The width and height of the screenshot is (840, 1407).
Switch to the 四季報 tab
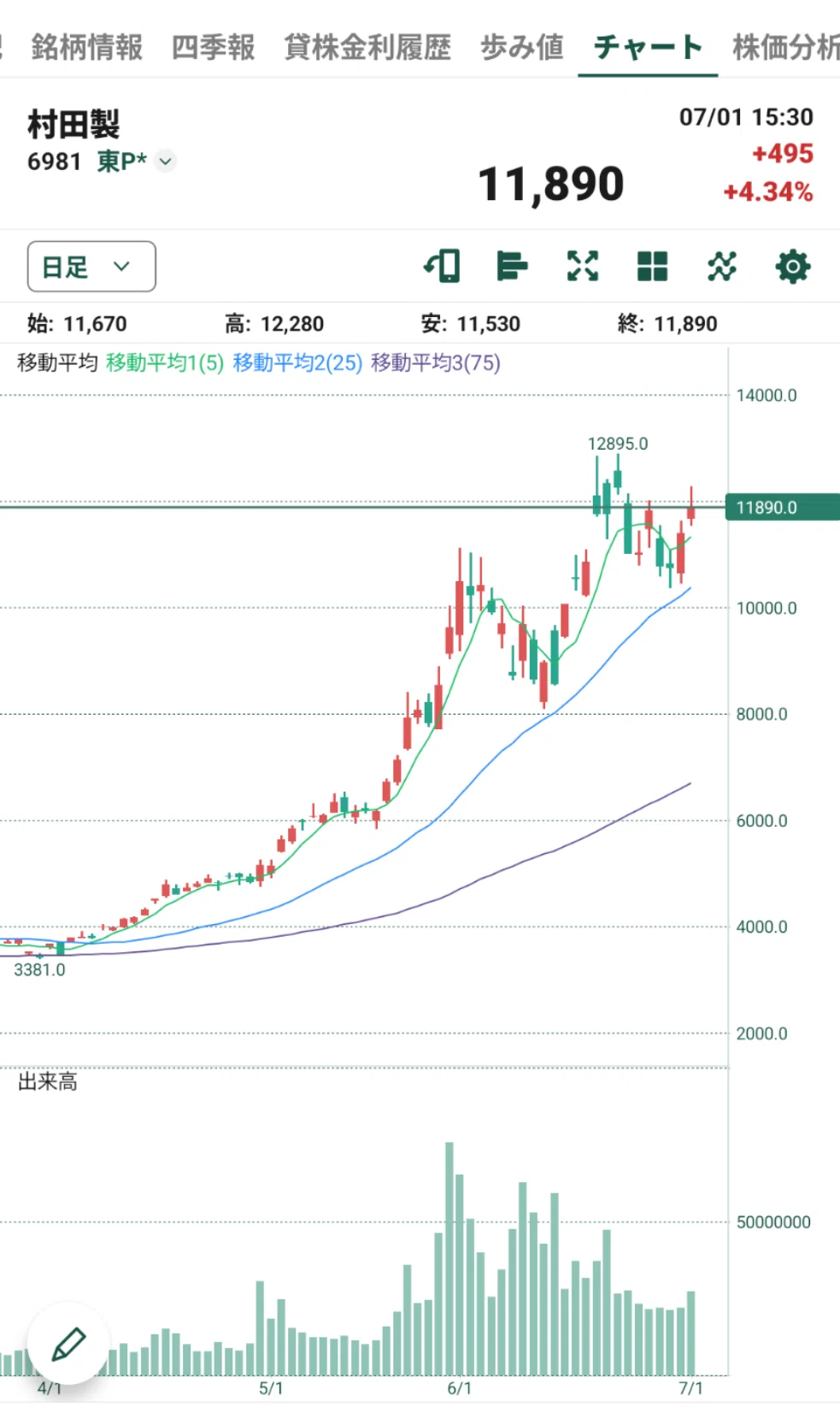(214, 47)
